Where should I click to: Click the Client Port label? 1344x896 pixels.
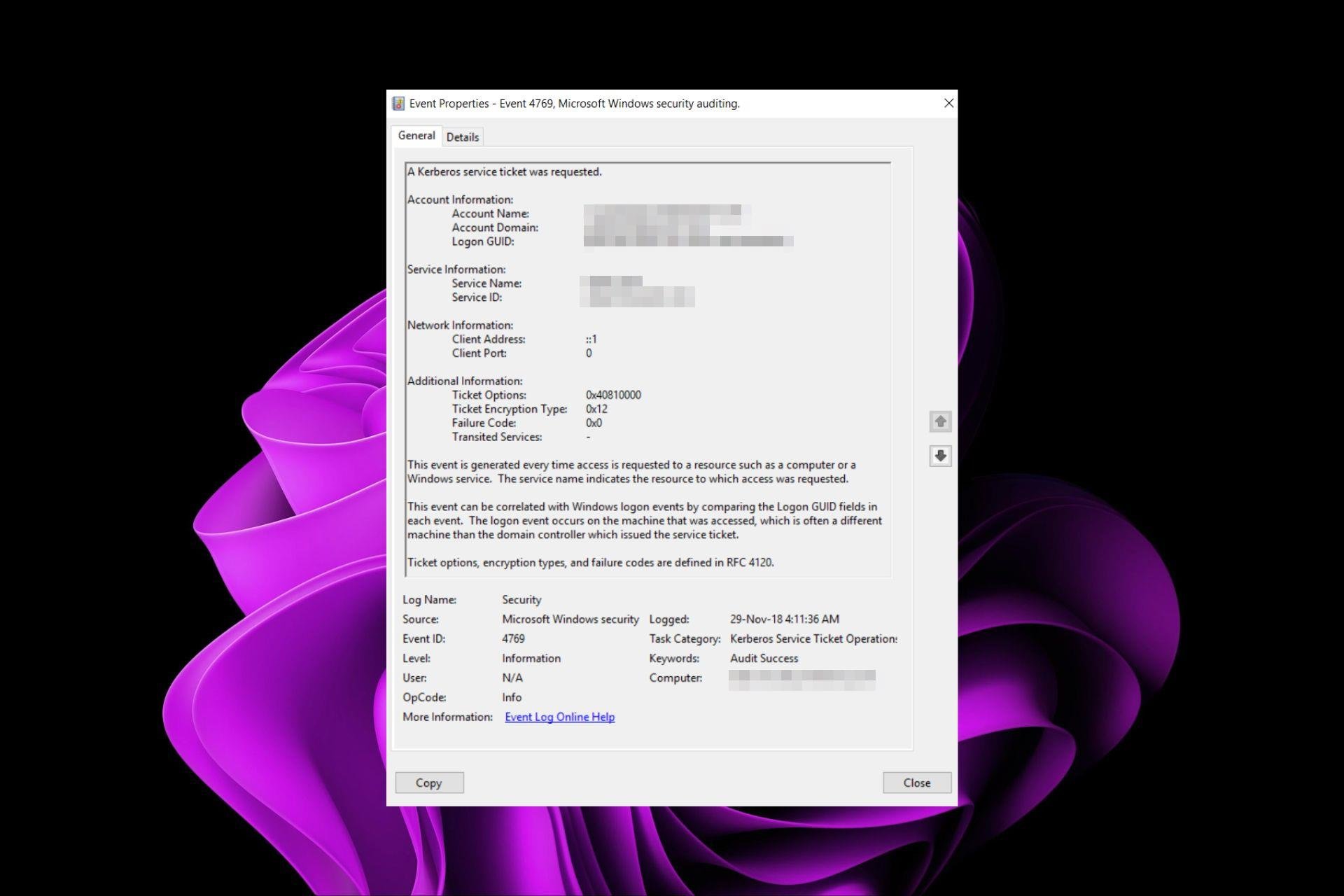point(479,353)
